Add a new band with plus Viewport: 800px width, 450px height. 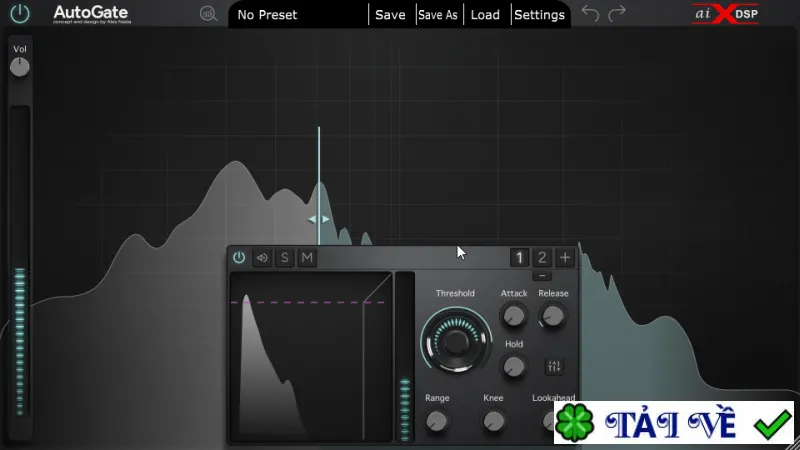[565, 258]
